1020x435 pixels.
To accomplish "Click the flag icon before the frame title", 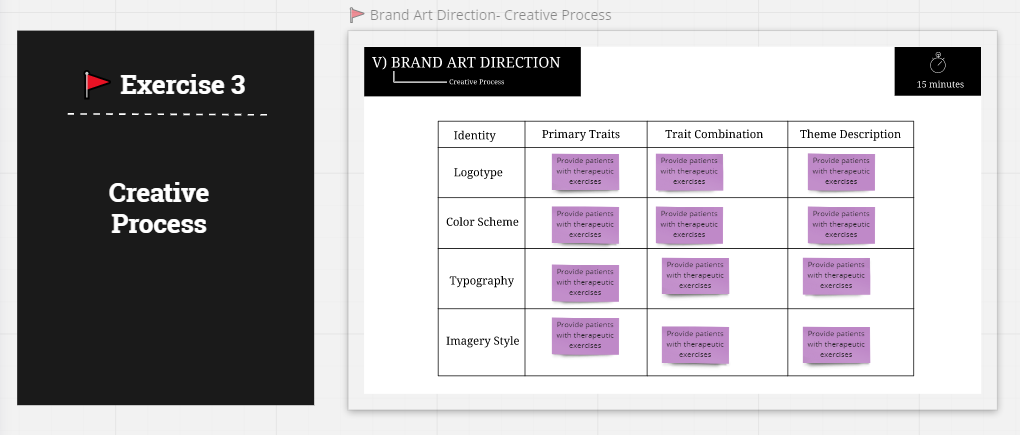I will (357, 15).
